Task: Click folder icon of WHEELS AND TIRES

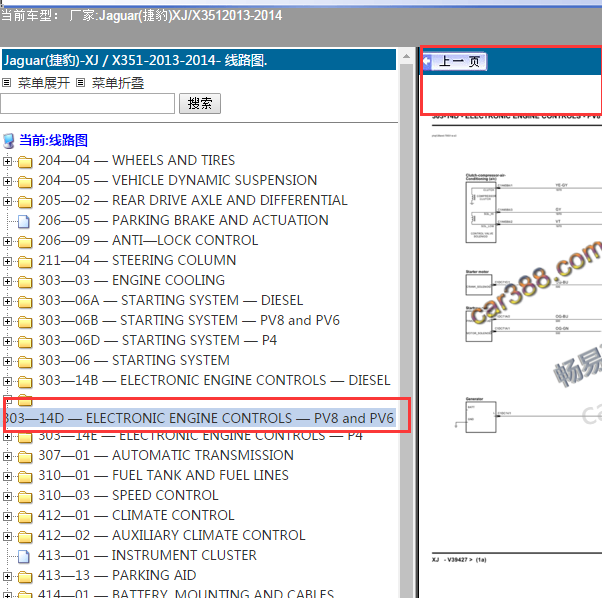Action: [x=25, y=162]
